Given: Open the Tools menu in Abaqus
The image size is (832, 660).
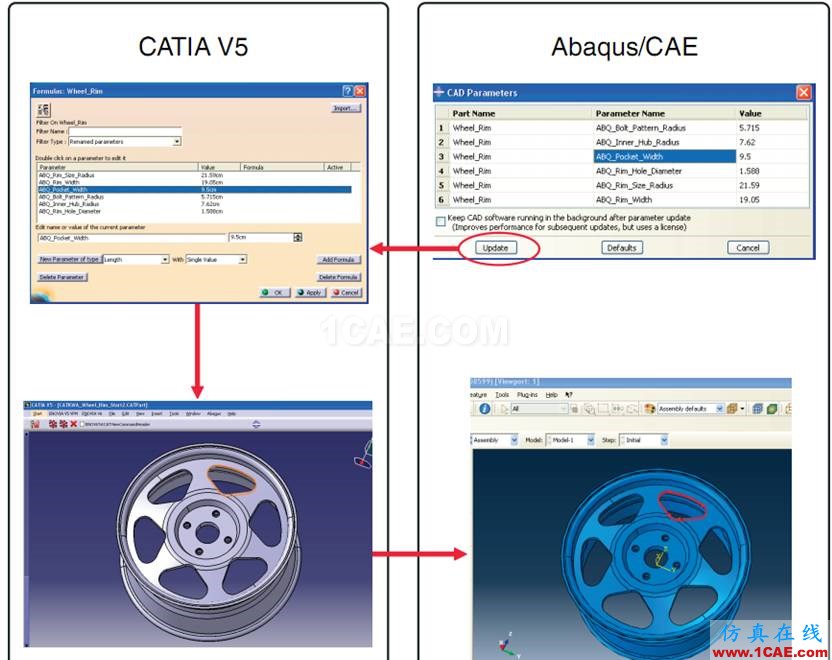Looking at the screenshot, I should (x=502, y=395).
